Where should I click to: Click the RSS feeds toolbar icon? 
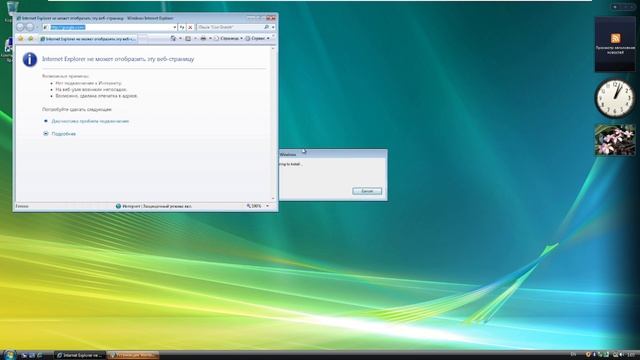pyautogui.click(x=188, y=38)
